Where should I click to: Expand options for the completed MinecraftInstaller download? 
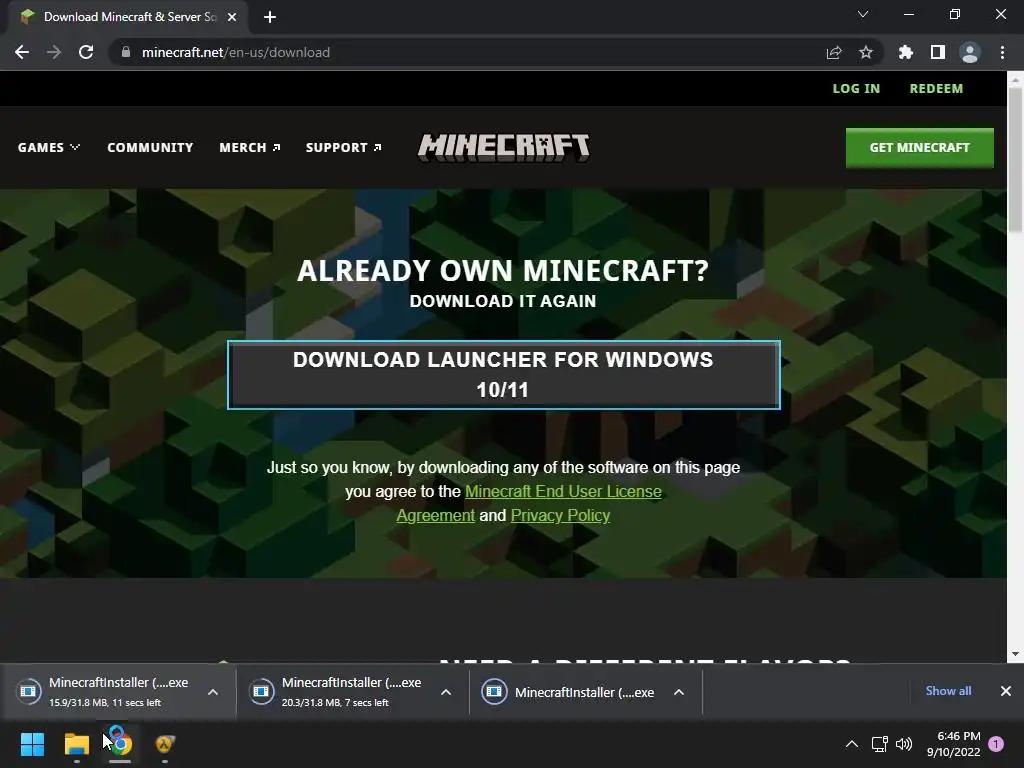click(679, 692)
